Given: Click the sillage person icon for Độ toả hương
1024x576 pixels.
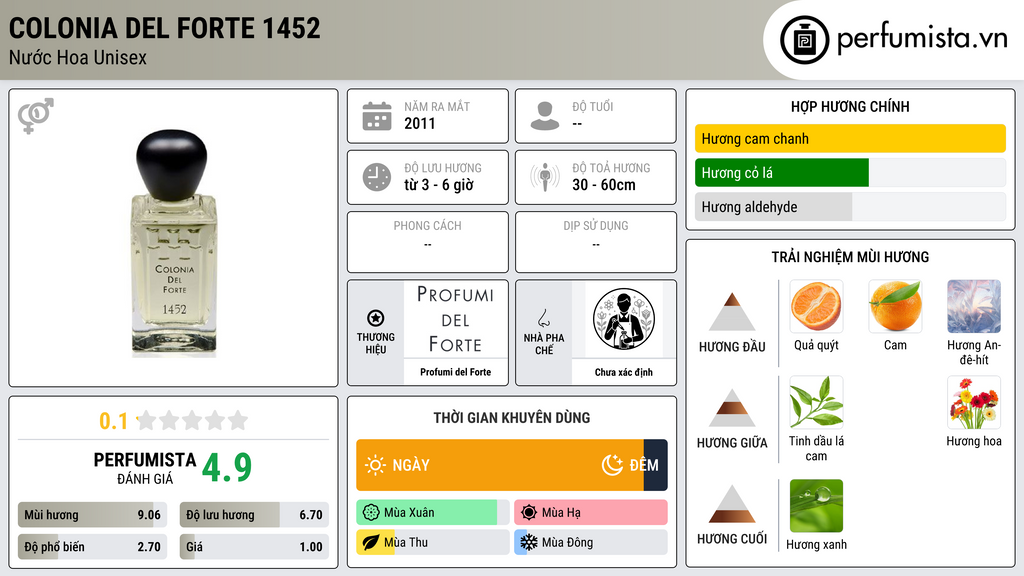Looking at the screenshot, I should tap(545, 177).
